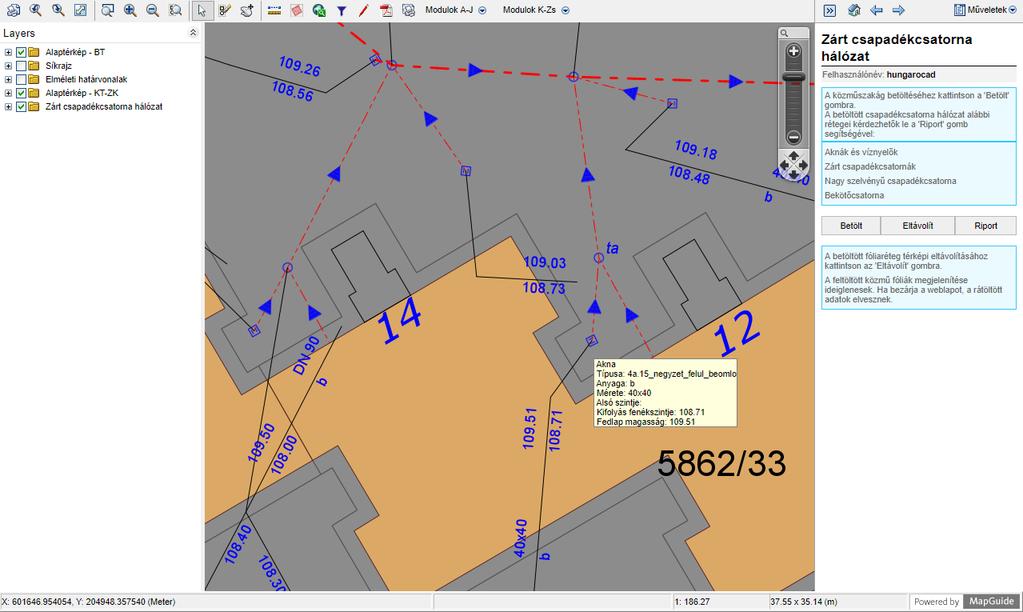
Task: Select the zoom out magnifier tool
Action: pos(153,10)
